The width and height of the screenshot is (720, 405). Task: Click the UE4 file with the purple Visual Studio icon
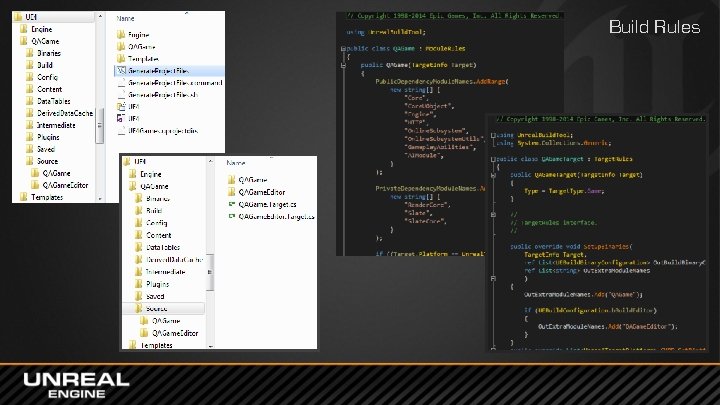pyautogui.click(x=121, y=118)
